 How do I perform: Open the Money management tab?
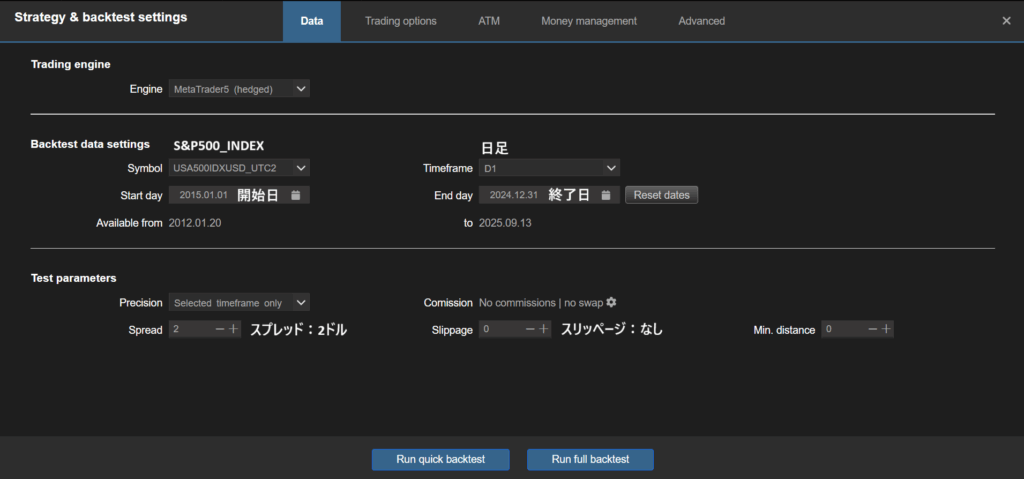pos(588,21)
